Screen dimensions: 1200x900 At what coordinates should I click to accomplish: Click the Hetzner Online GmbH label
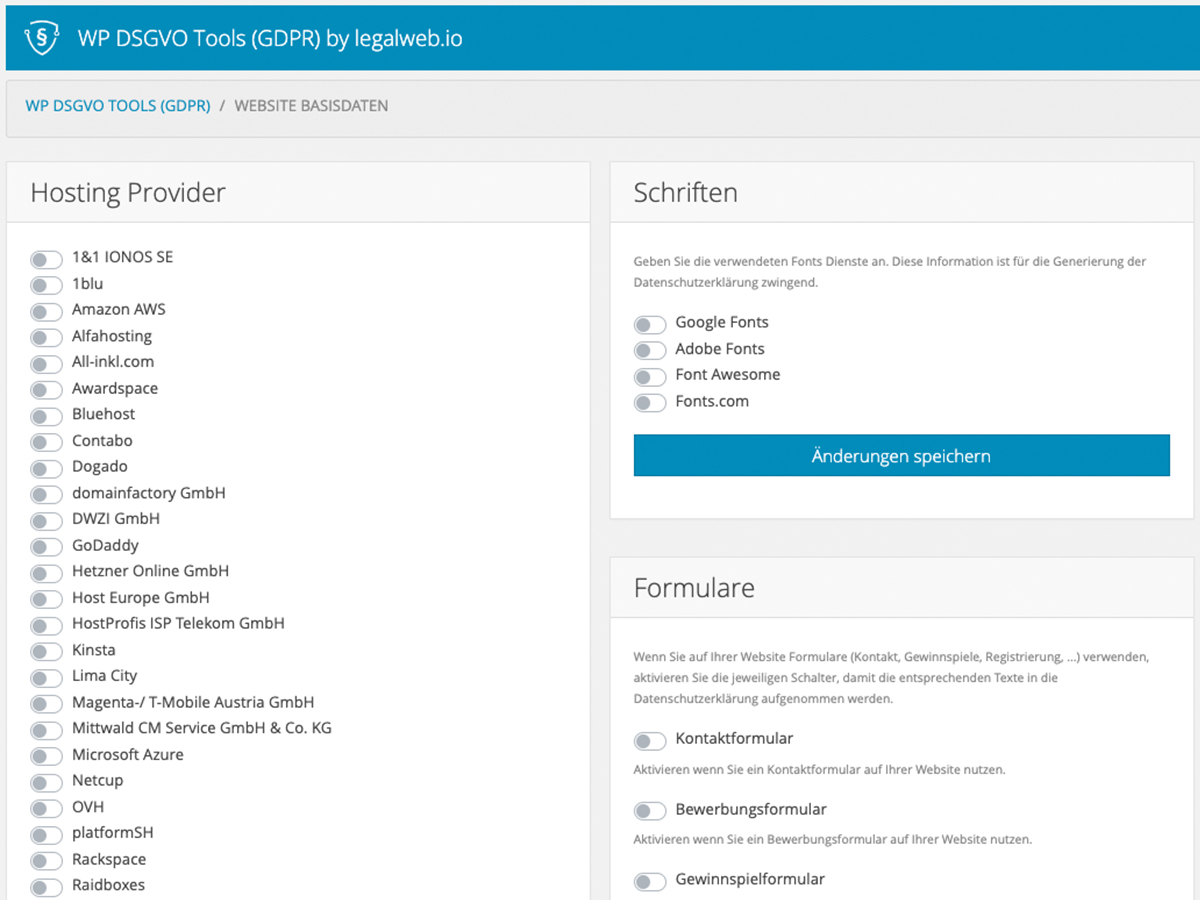point(150,571)
